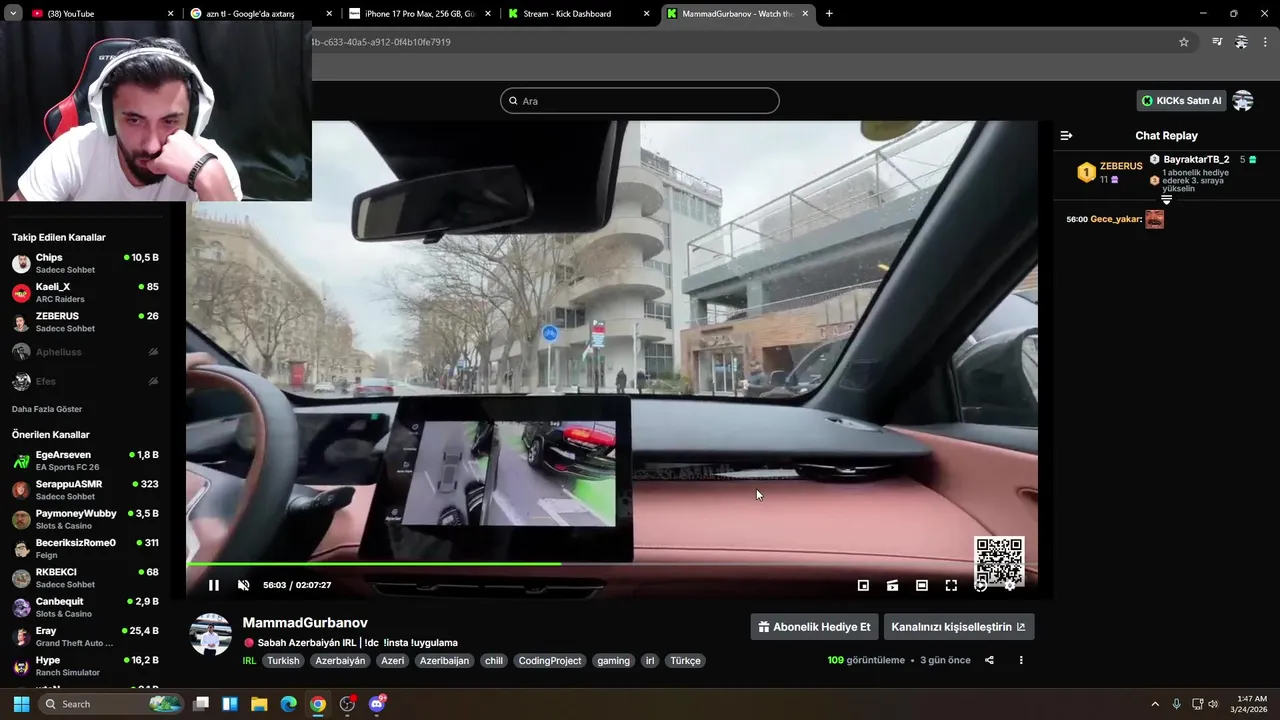The image size is (1280, 720).
Task: Select the IRL category link
Action: pyautogui.click(x=249, y=661)
